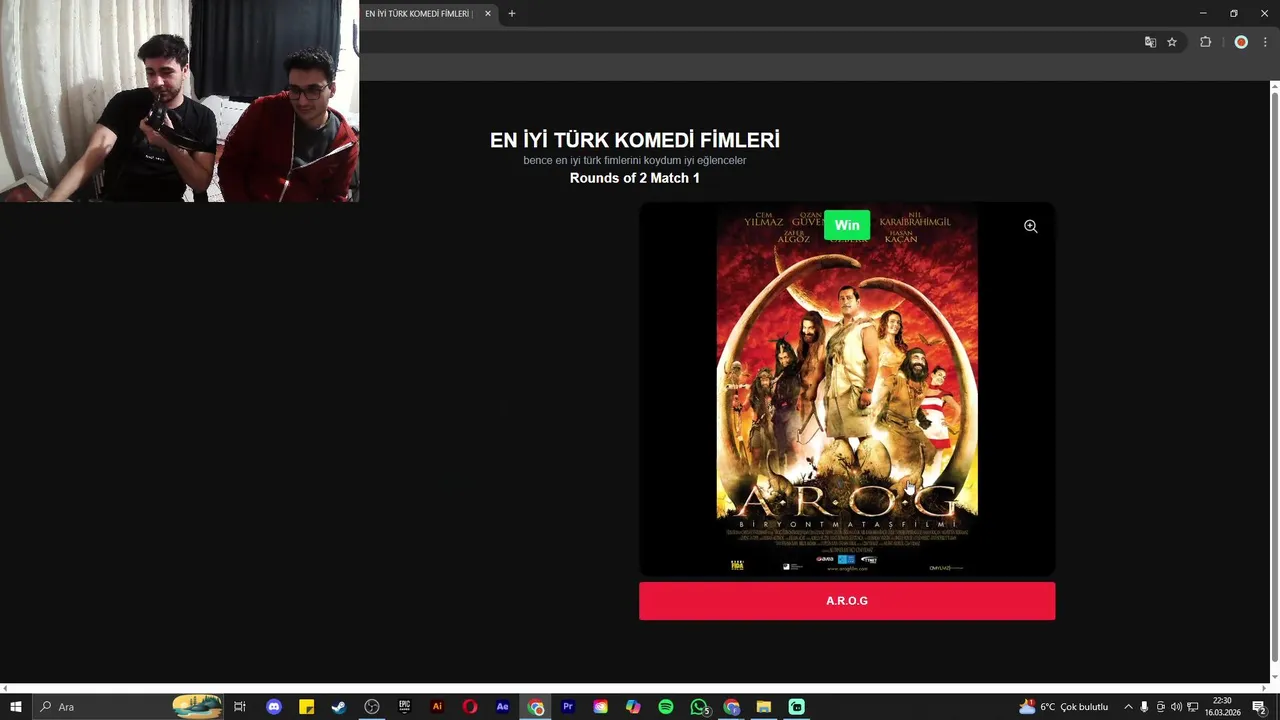
Task: Bookmark this page with the star icon
Action: [x=1172, y=42]
